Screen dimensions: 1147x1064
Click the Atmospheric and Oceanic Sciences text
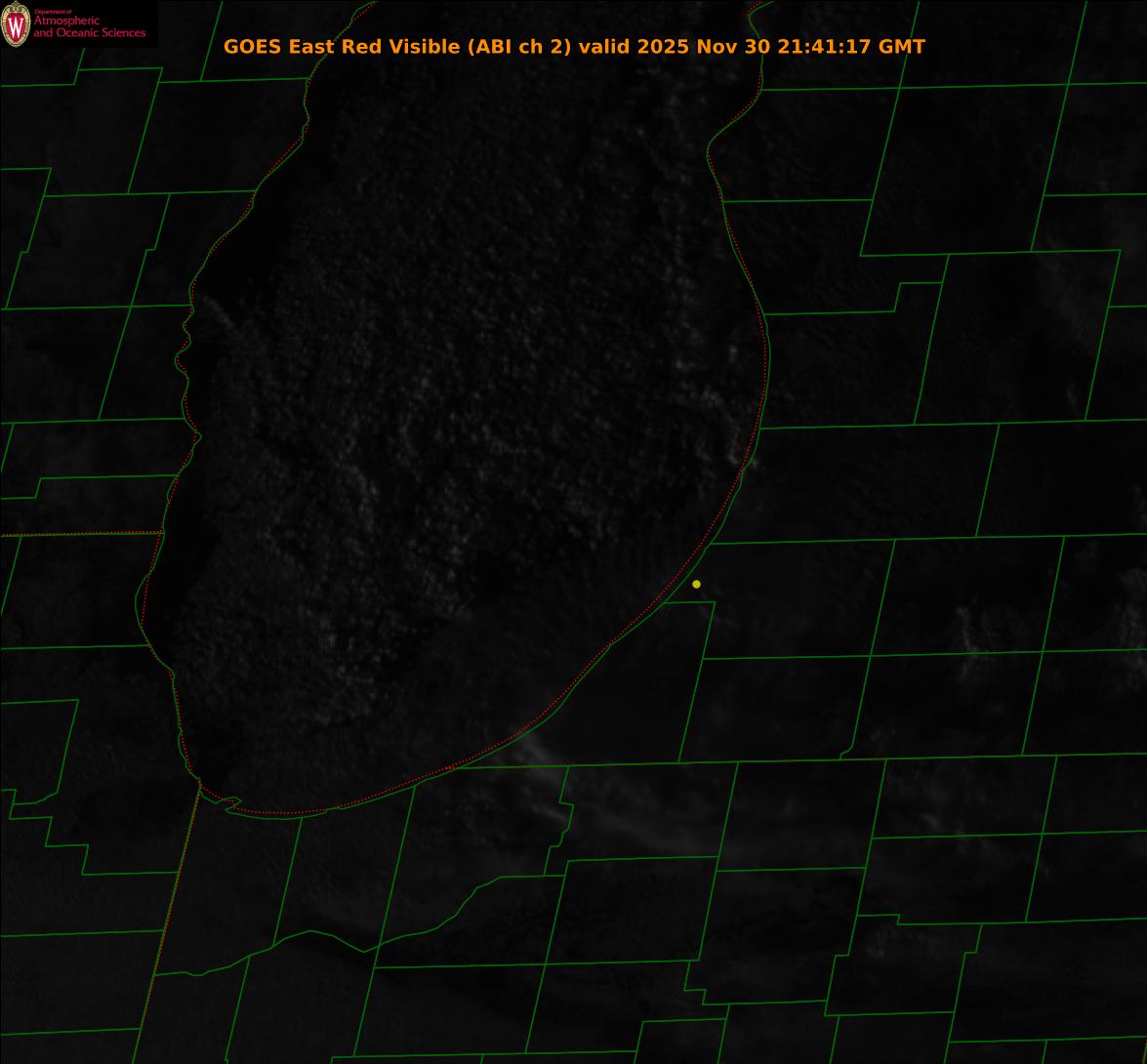(89, 27)
